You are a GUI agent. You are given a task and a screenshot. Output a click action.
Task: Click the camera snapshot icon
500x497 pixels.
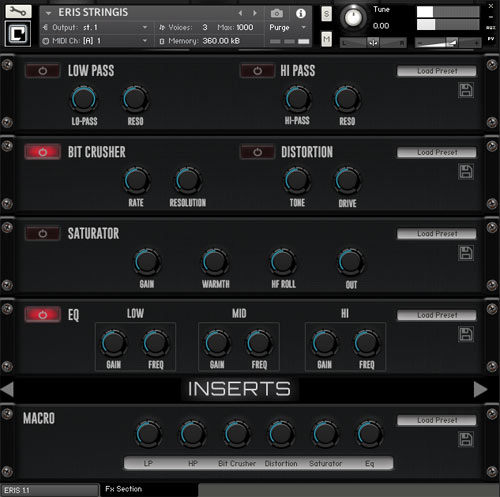[x=277, y=13]
